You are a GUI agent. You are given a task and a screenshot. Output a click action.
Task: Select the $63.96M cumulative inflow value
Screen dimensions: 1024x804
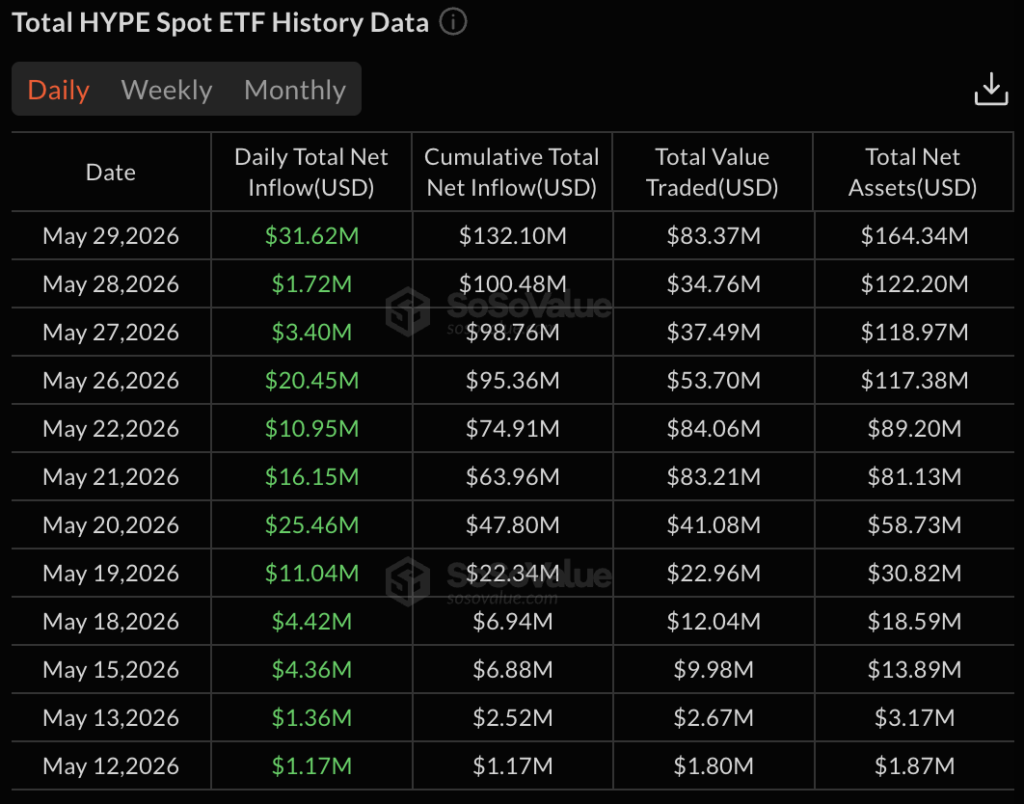[x=512, y=477]
